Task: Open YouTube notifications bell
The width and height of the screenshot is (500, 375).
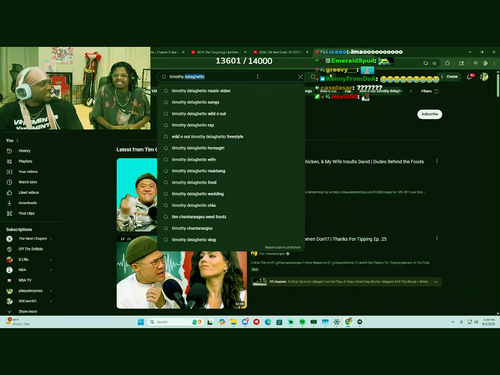Action: pyautogui.click(x=469, y=77)
